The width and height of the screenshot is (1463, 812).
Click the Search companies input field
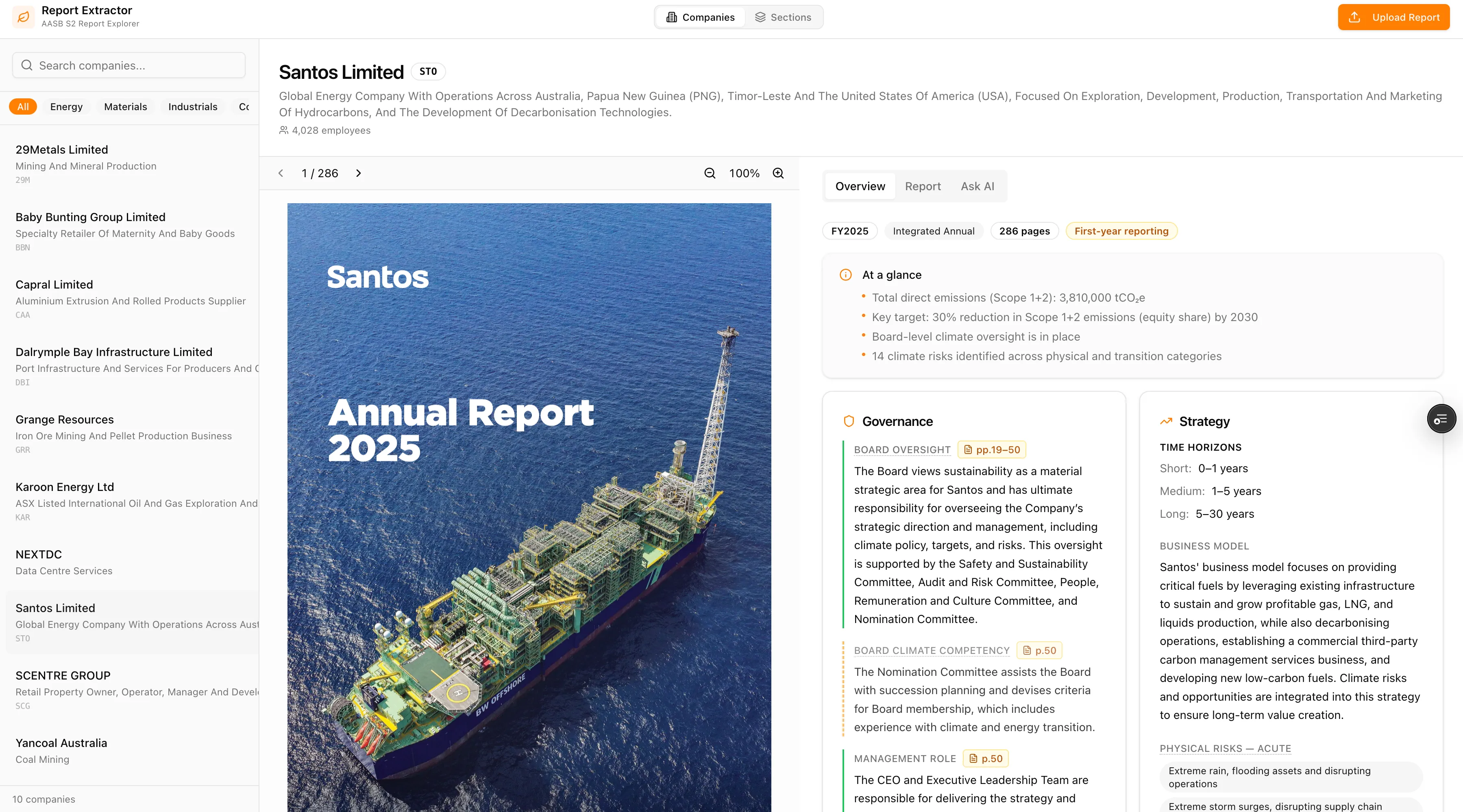129,65
